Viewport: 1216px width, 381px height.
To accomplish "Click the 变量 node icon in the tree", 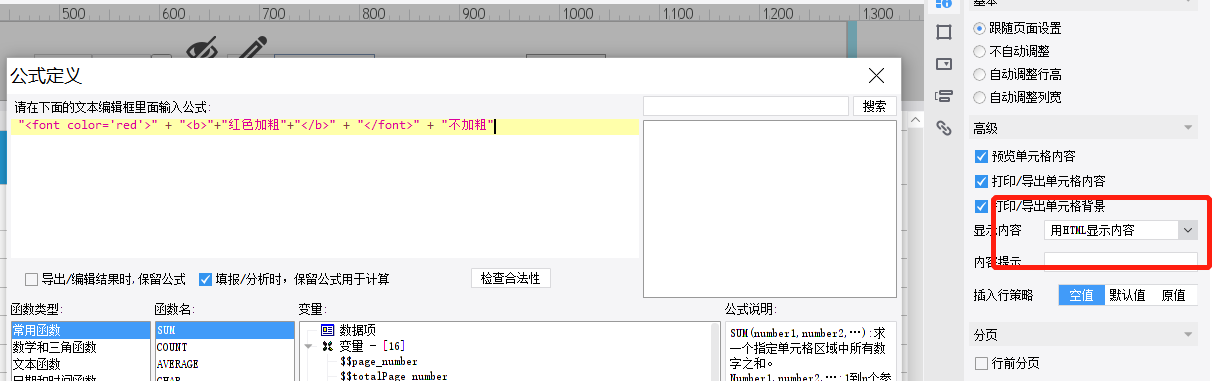I will coord(327,346).
